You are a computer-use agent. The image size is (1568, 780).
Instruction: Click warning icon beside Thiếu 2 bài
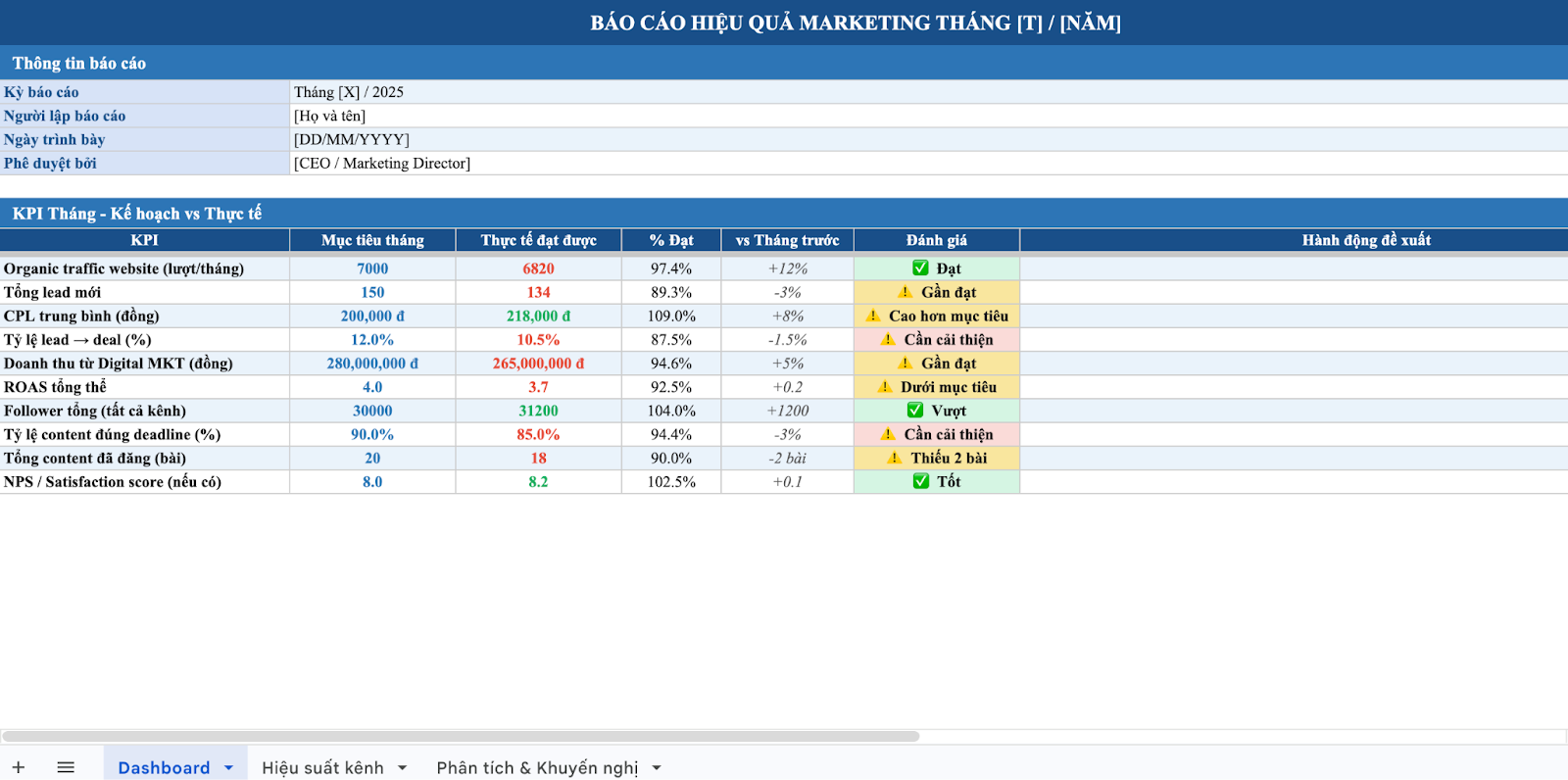coord(895,458)
